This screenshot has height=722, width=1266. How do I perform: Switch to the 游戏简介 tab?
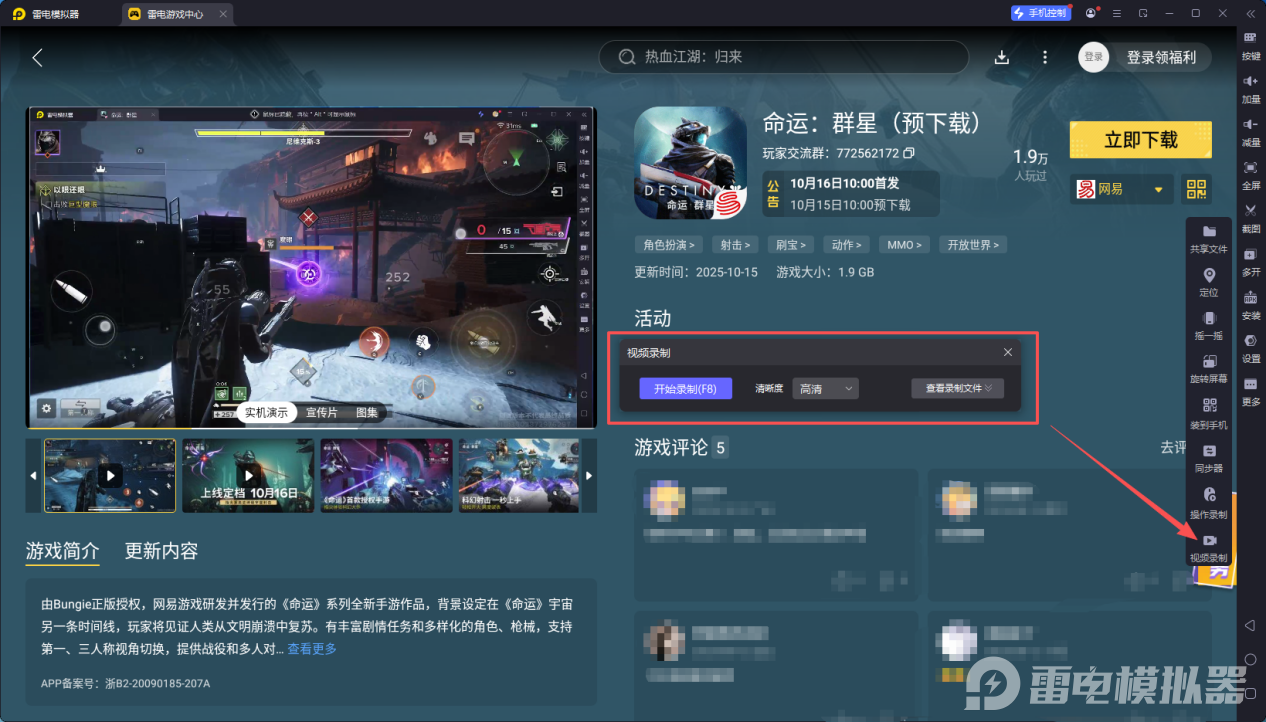[x=63, y=551]
